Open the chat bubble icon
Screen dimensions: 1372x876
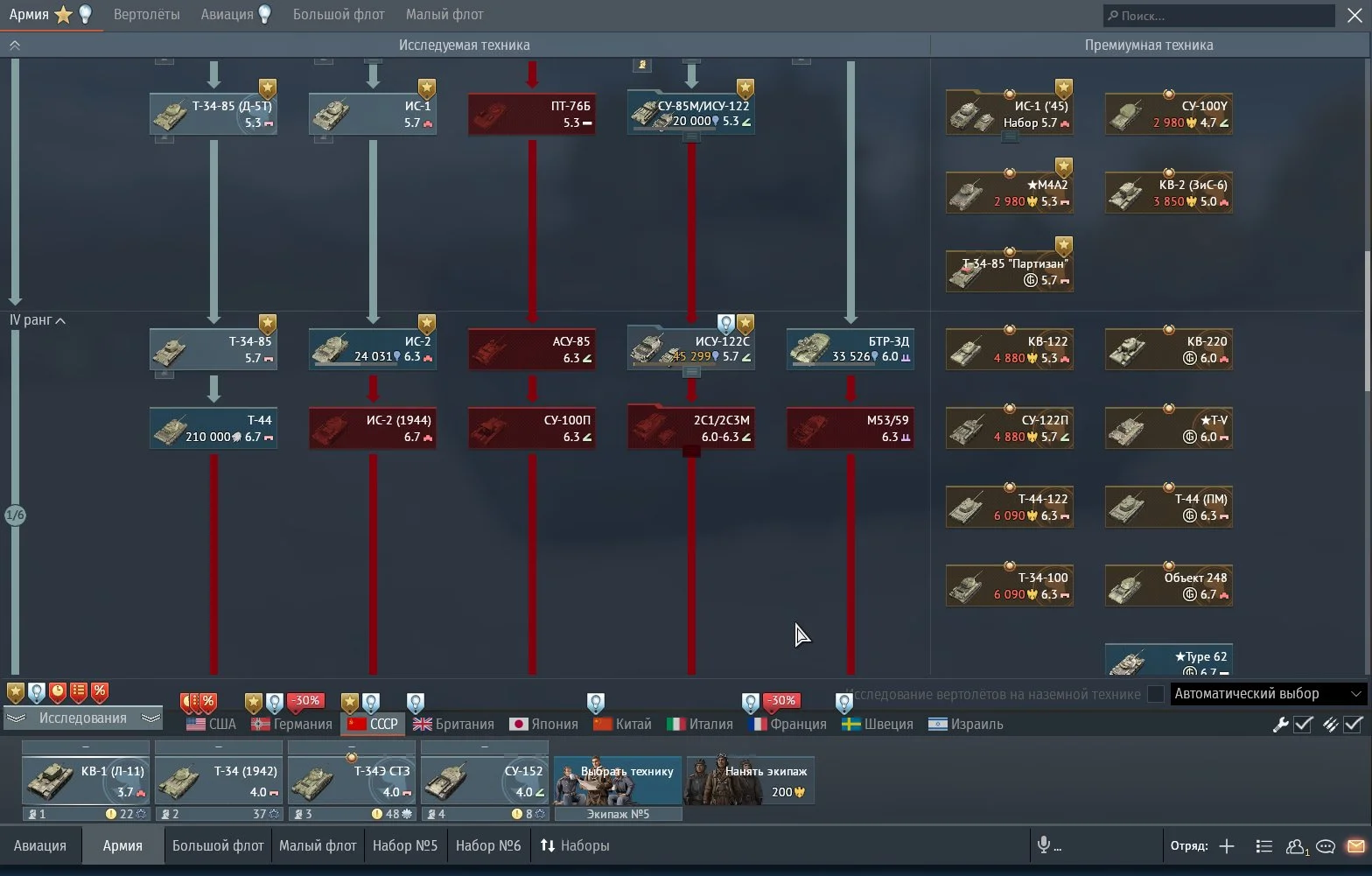pyautogui.click(x=1326, y=846)
